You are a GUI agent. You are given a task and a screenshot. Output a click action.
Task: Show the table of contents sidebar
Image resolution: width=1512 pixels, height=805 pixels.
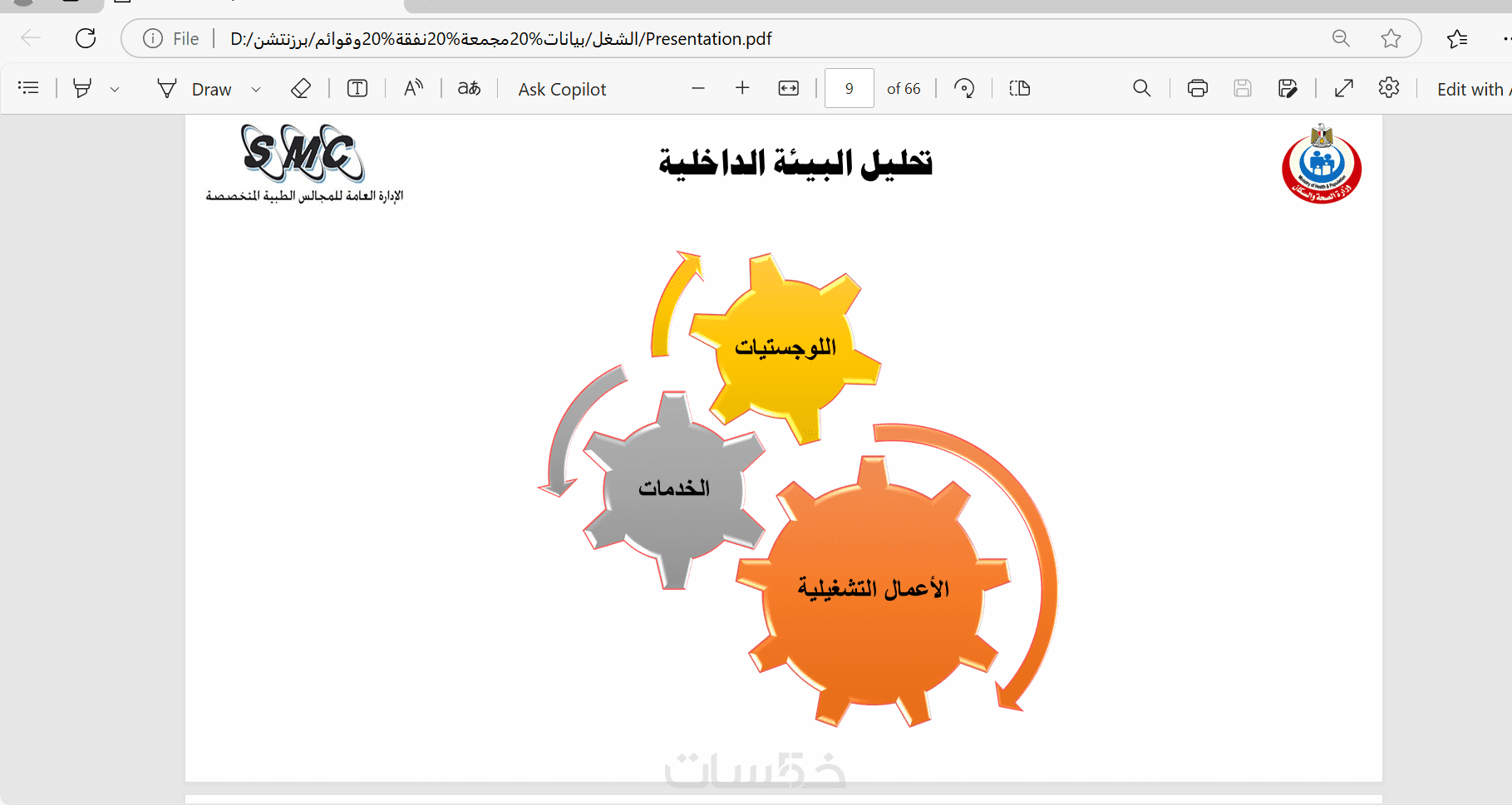click(28, 88)
